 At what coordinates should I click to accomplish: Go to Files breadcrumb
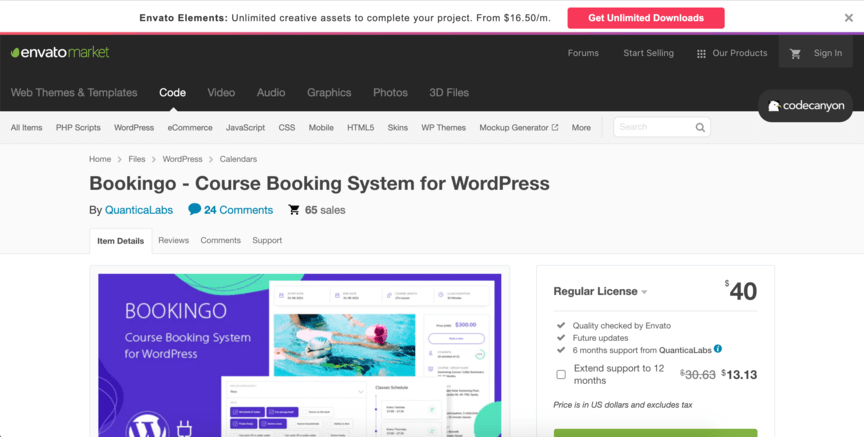click(137, 159)
